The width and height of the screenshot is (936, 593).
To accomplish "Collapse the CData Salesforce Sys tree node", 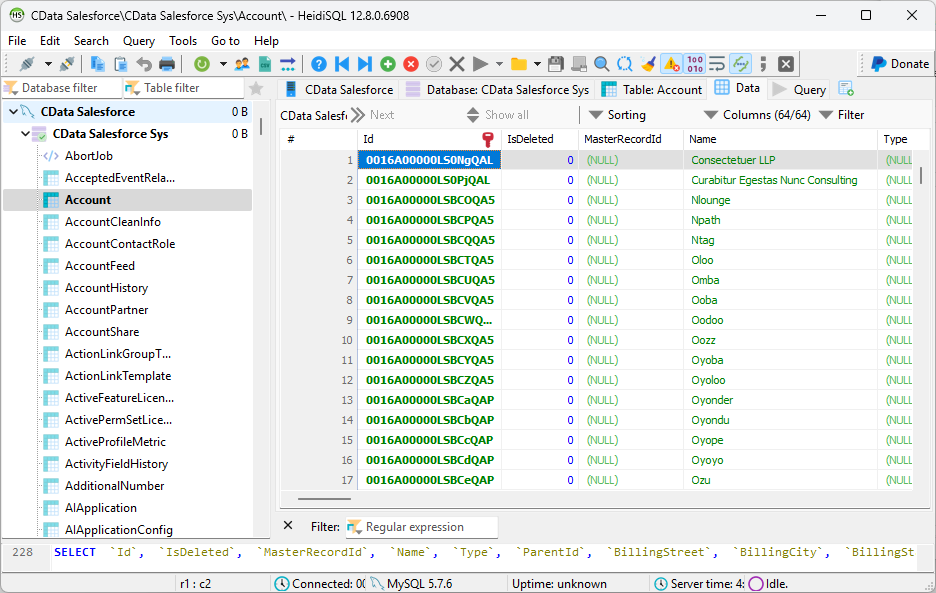I will click(25, 134).
